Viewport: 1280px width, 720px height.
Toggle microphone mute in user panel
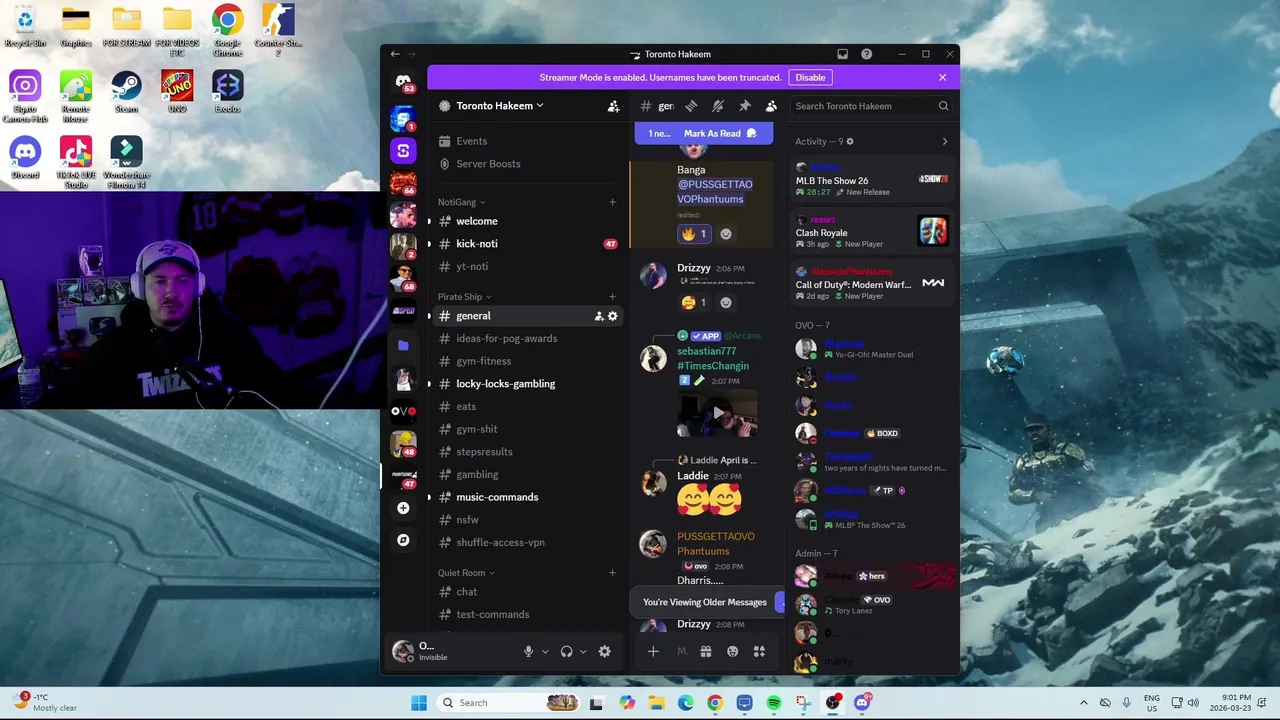[528, 651]
